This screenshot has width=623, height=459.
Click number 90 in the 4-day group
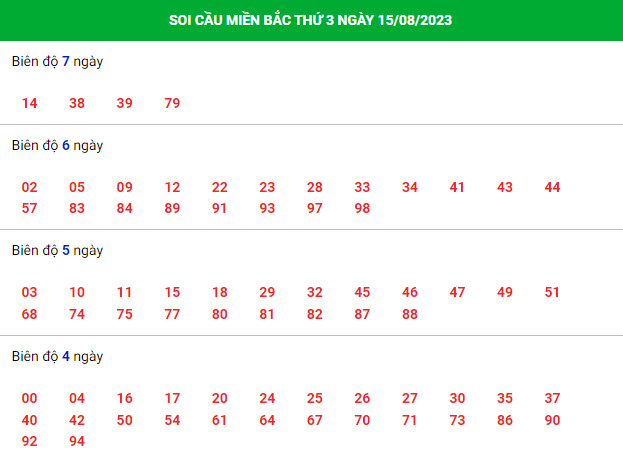pyautogui.click(x=552, y=420)
